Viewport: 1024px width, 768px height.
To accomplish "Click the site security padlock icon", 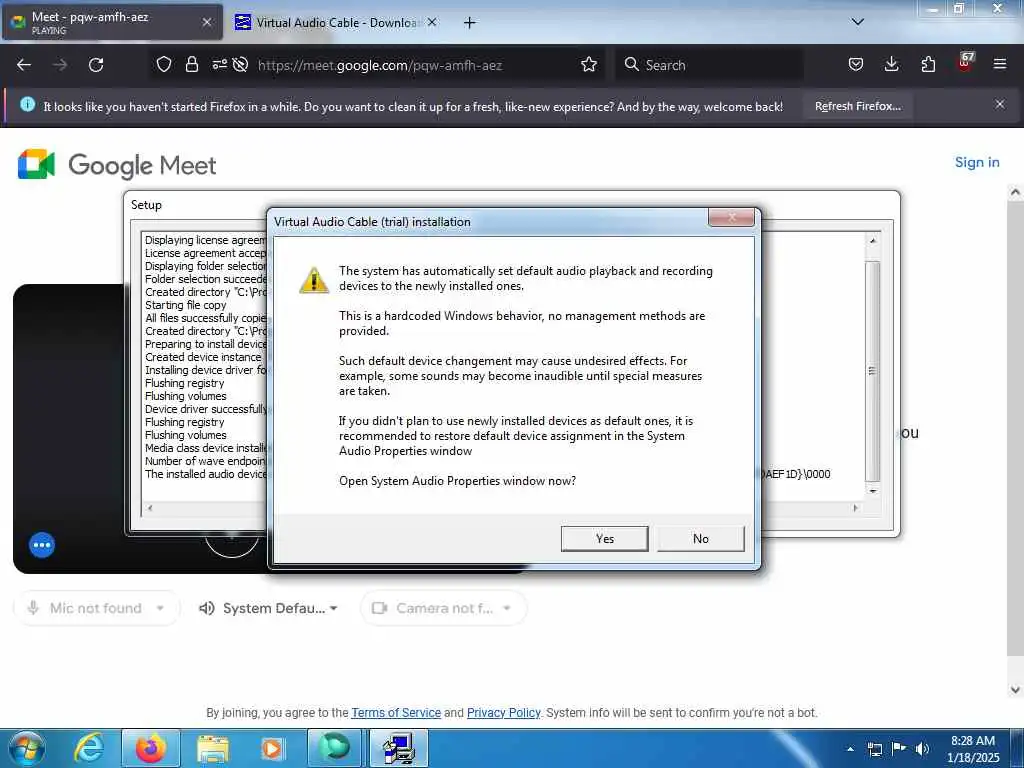I will (x=191, y=65).
